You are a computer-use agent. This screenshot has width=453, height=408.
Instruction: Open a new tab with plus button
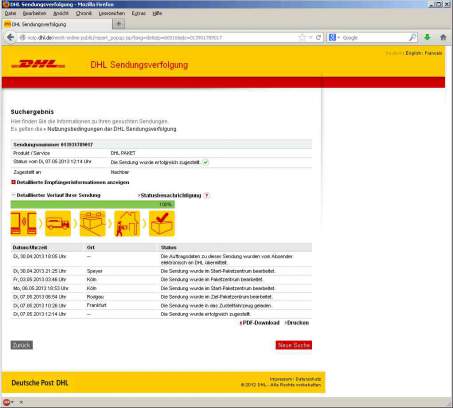click(x=119, y=24)
